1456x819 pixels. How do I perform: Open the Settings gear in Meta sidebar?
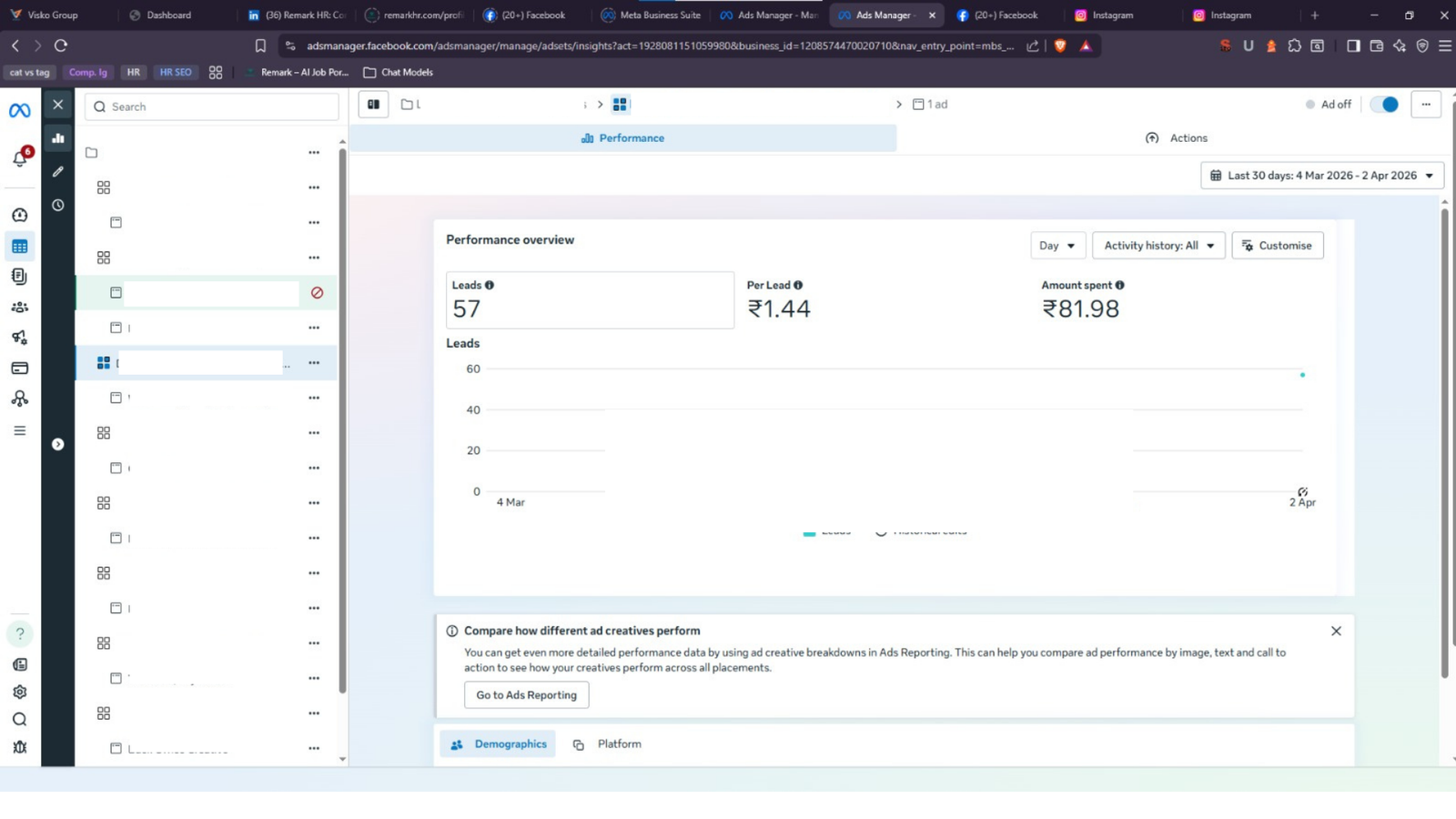point(20,692)
